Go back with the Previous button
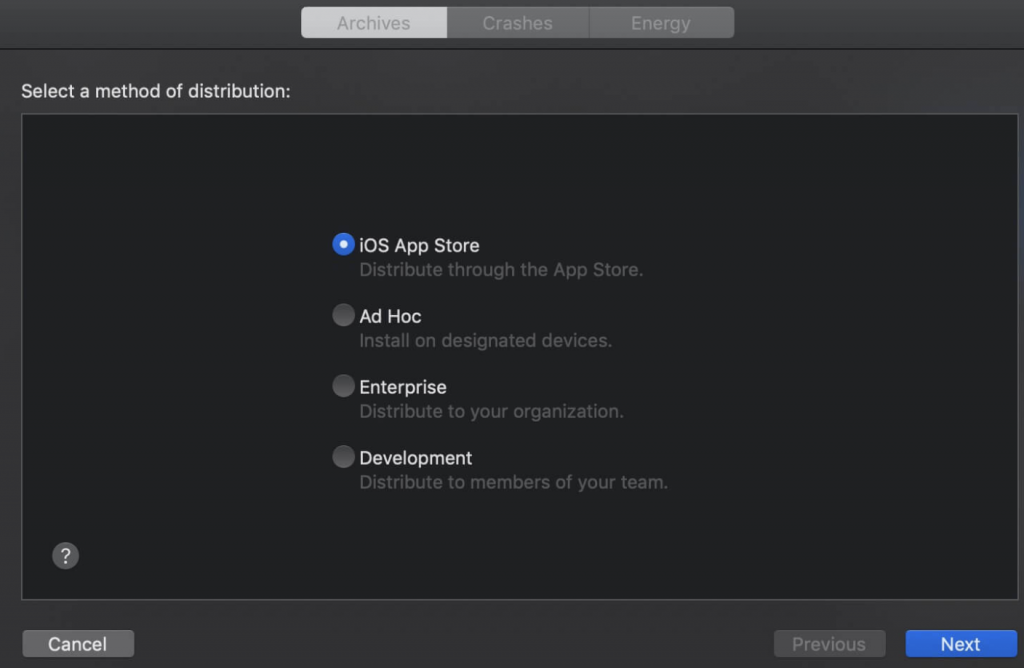The height and width of the screenshot is (668, 1024). [829, 644]
